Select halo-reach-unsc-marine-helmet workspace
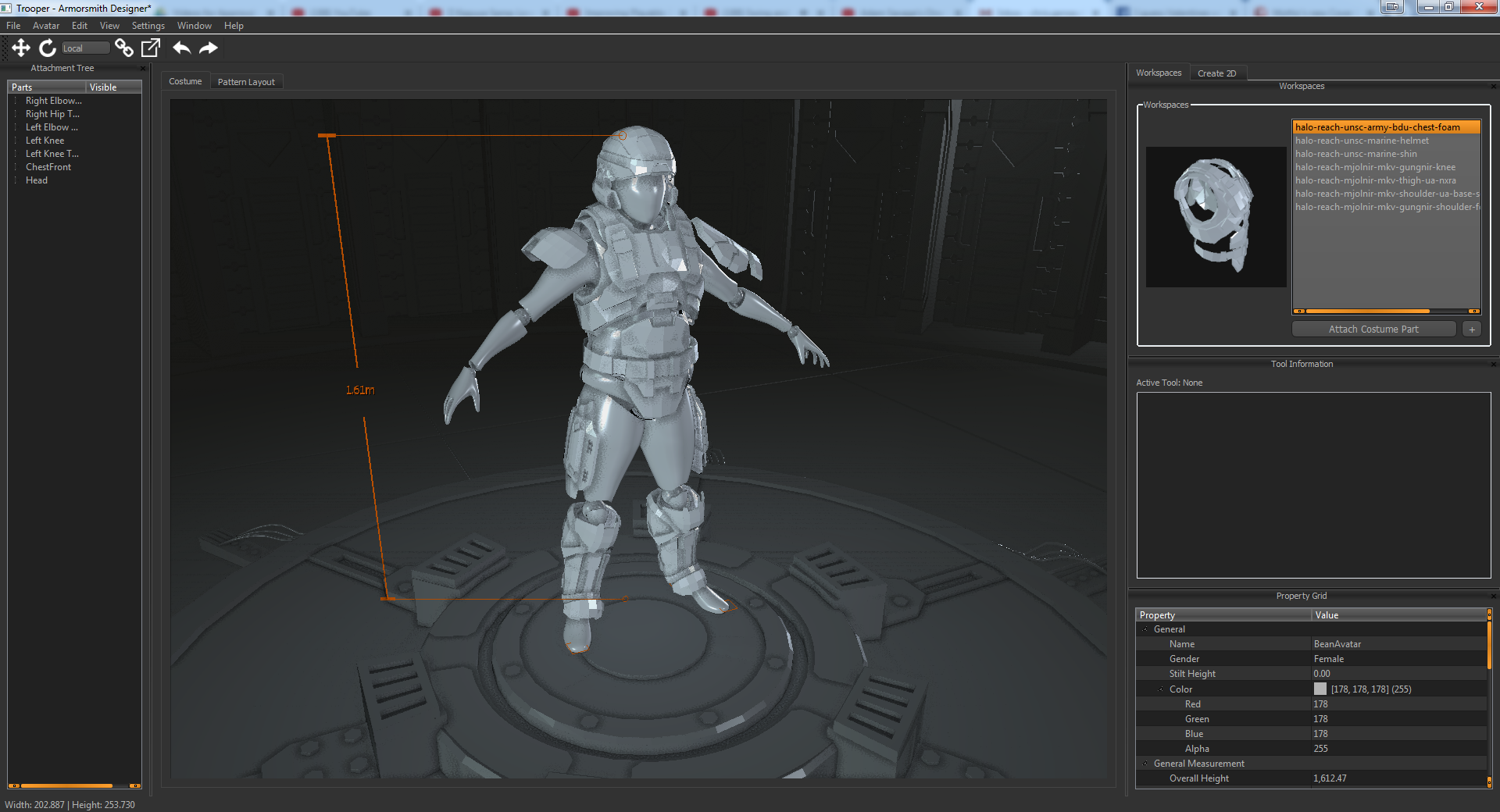 1362,141
